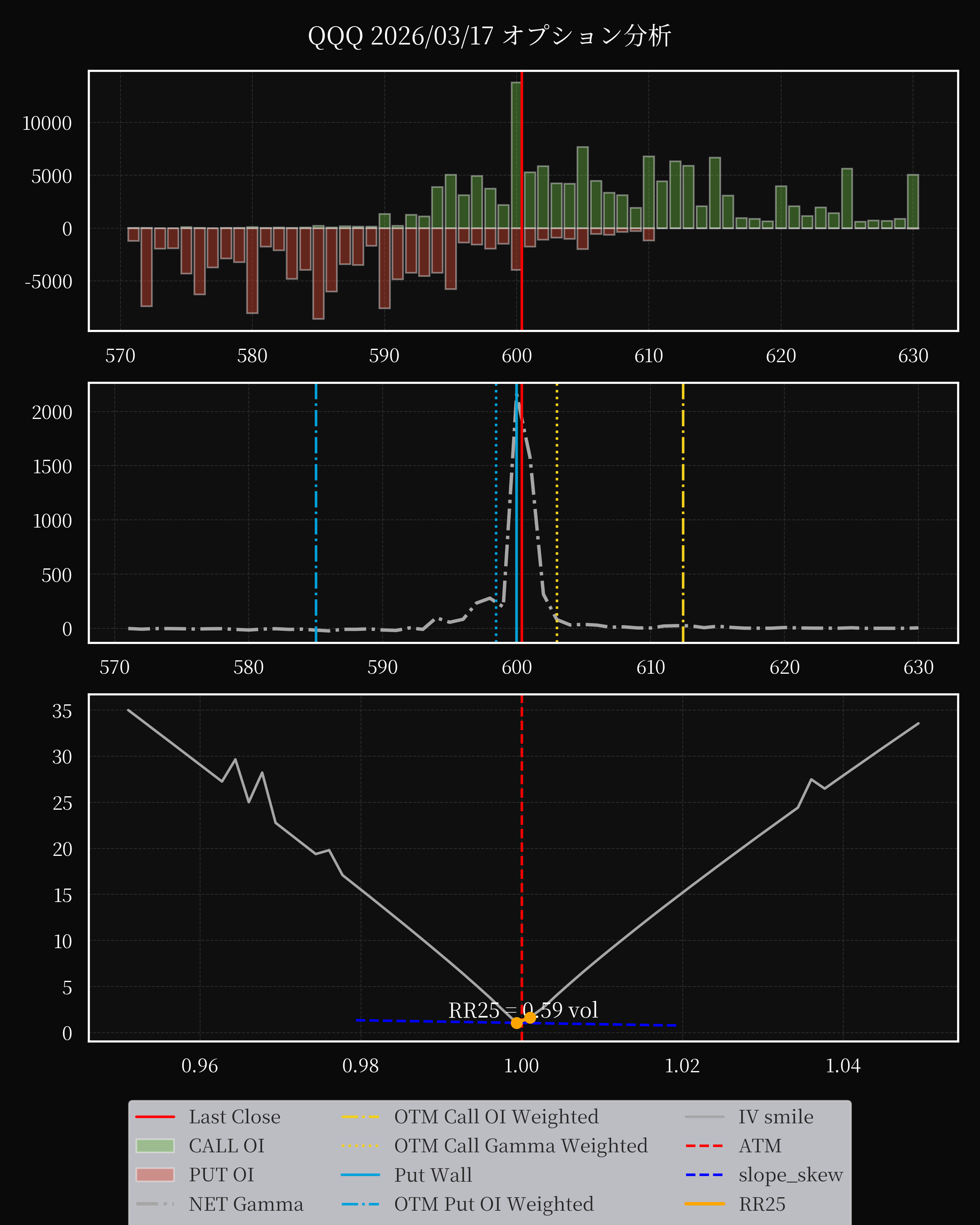Click the '1500' y-axis label in gamma chart
This screenshot has width=980, height=1225.
(52, 466)
